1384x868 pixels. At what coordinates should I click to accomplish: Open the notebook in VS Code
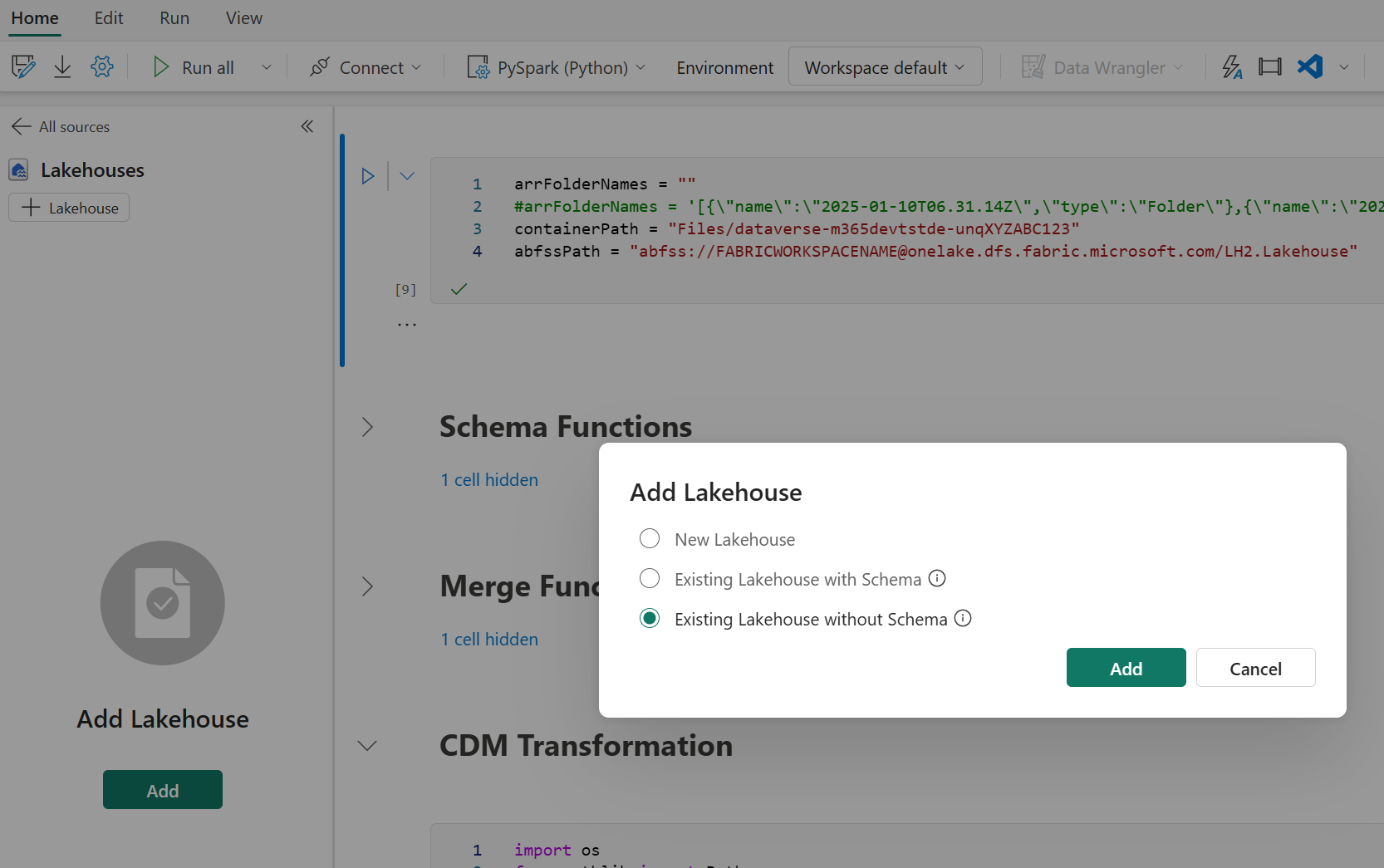(1310, 66)
